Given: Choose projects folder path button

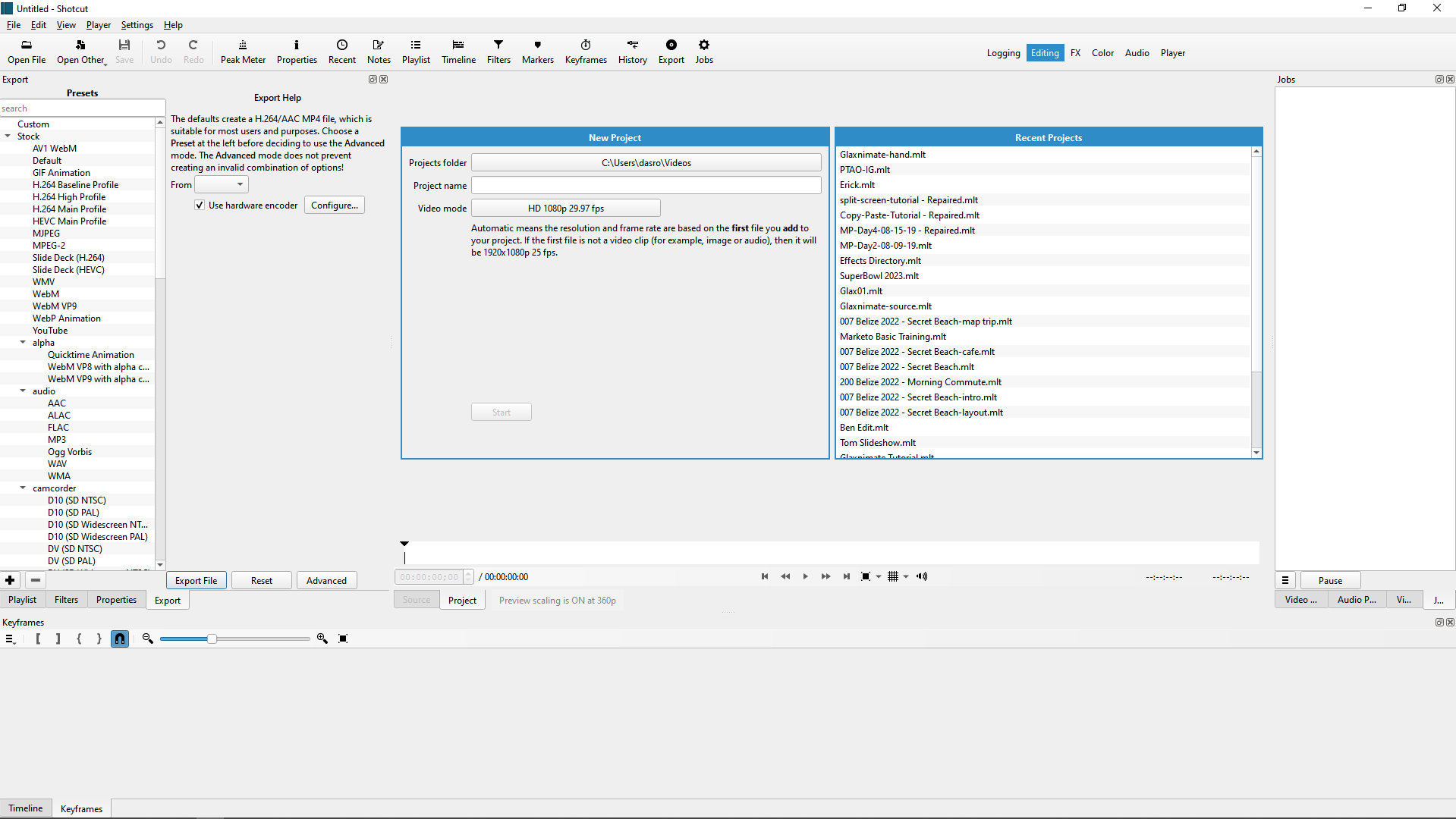Looking at the screenshot, I should 646,162.
